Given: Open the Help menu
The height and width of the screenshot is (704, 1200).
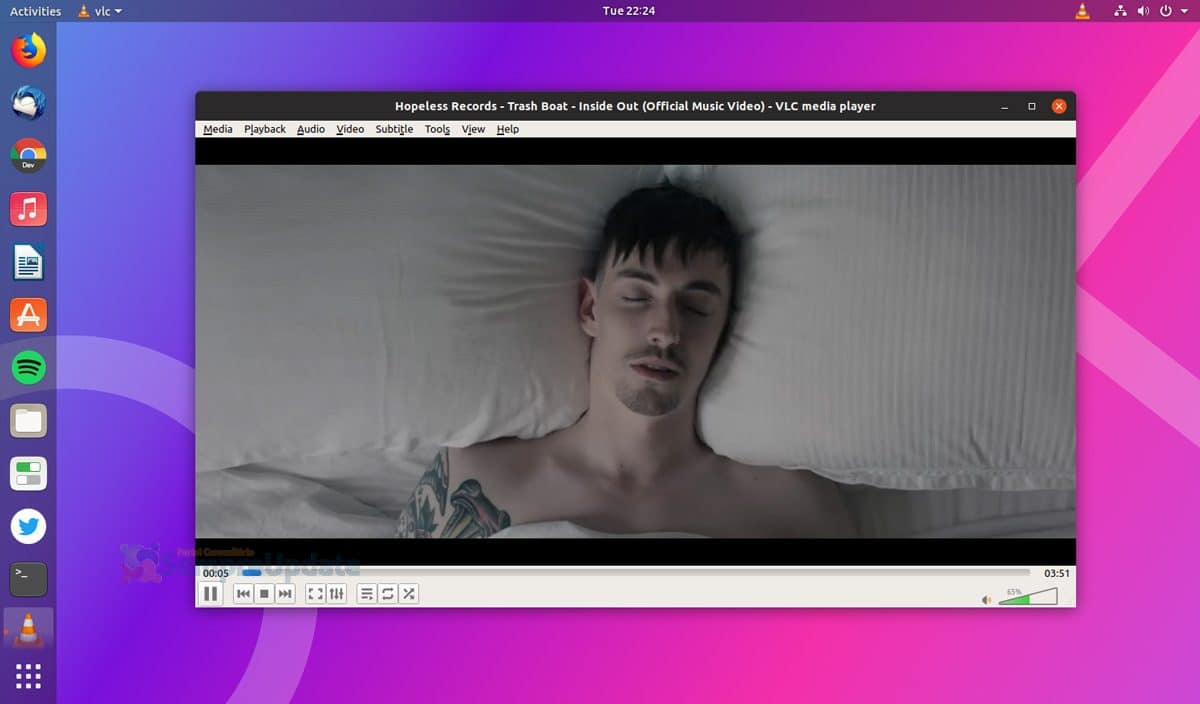Looking at the screenshot, I should click(x=508, y=129).
